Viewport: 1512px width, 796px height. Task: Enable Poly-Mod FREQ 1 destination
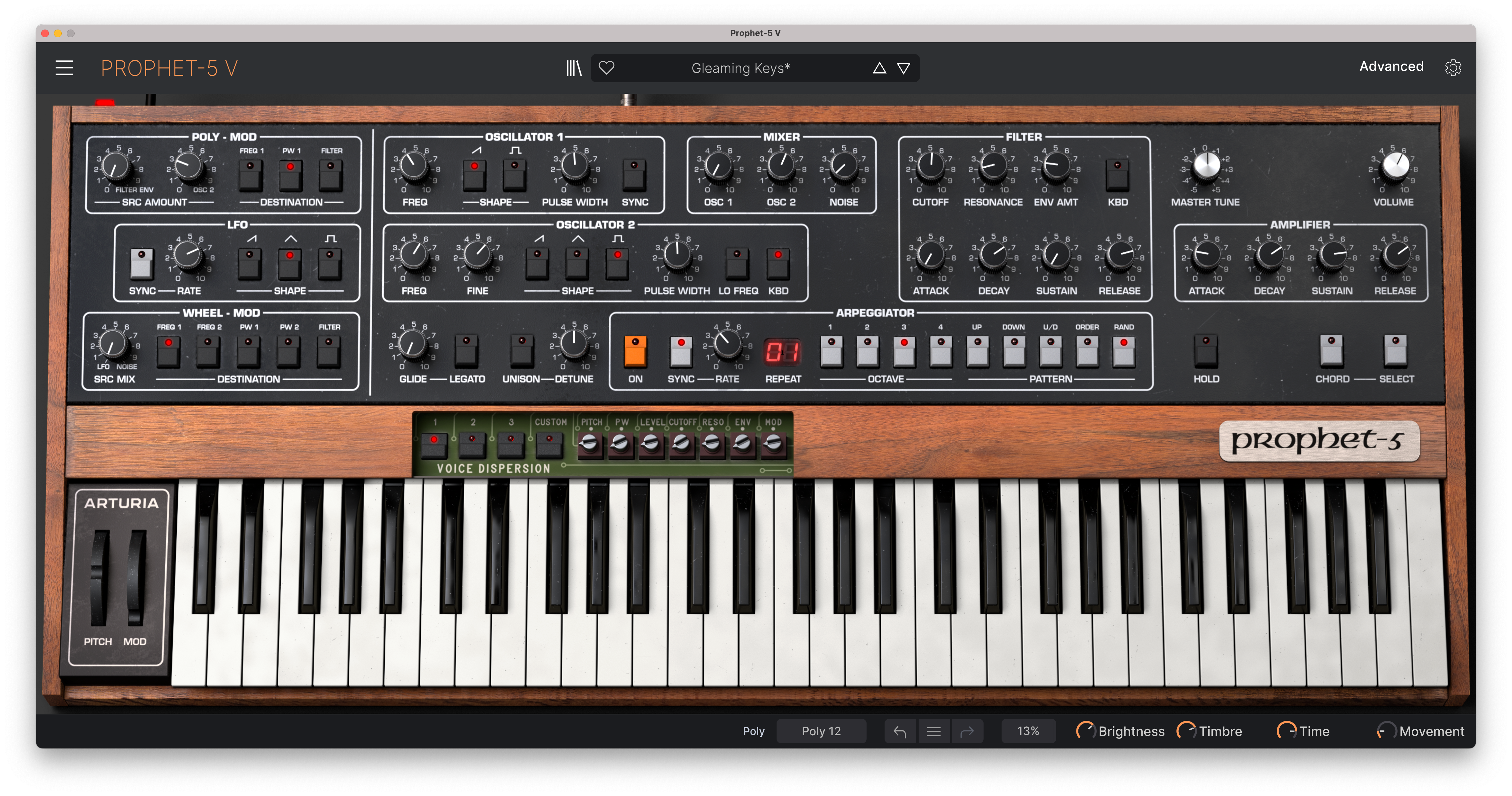tap(251, 175)
